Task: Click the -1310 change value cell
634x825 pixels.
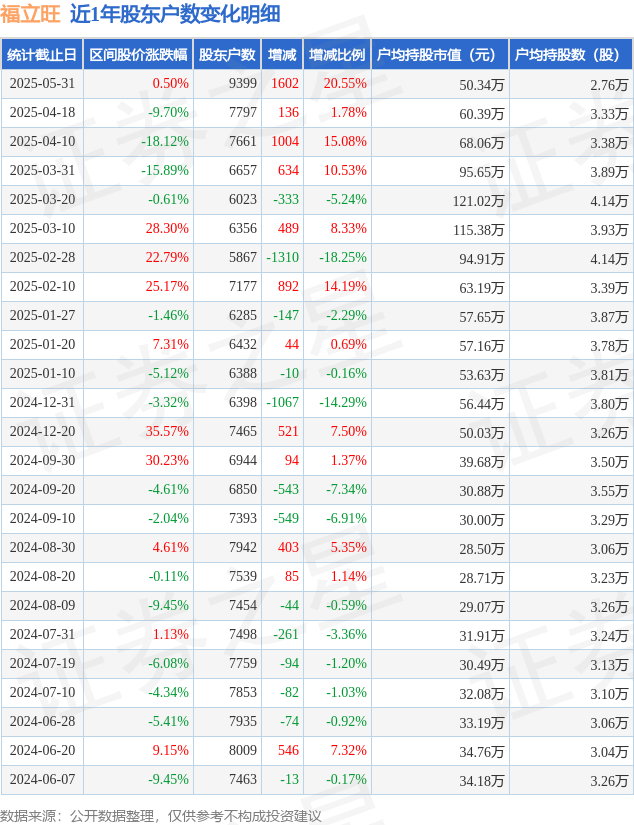Action: (283, 257)
